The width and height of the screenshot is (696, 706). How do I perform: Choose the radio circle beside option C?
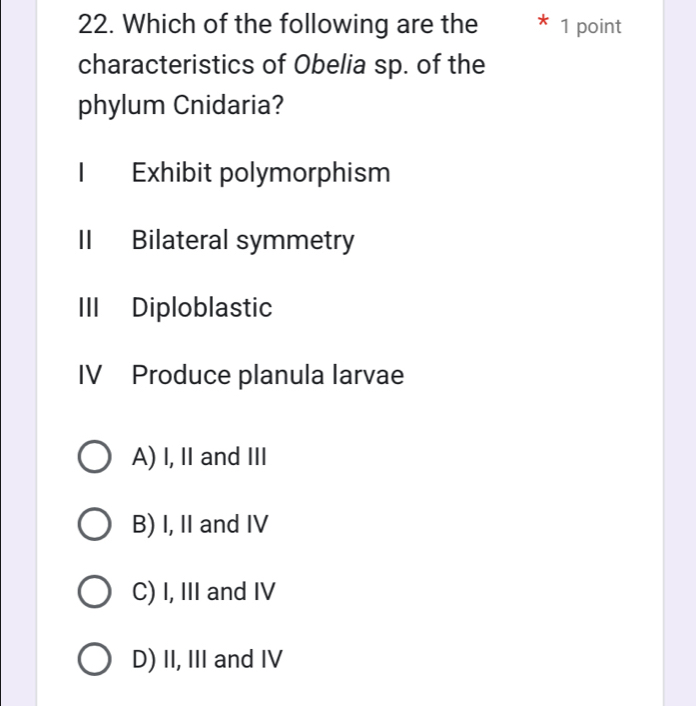(x=95, y=592)
